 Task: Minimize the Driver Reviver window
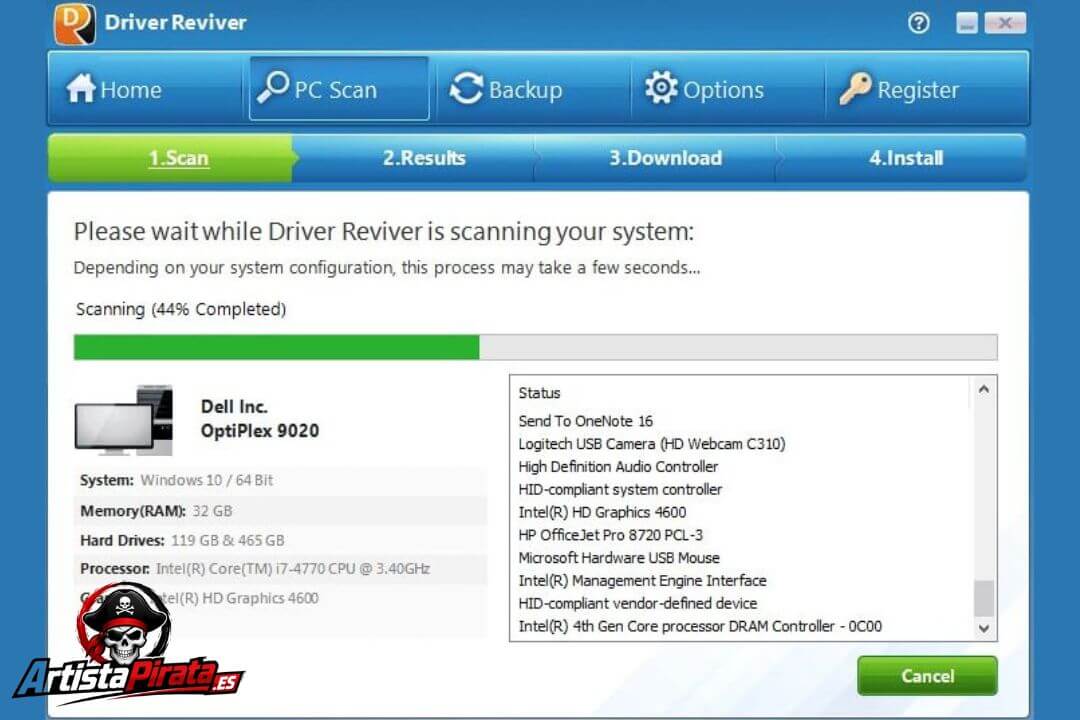966,23
